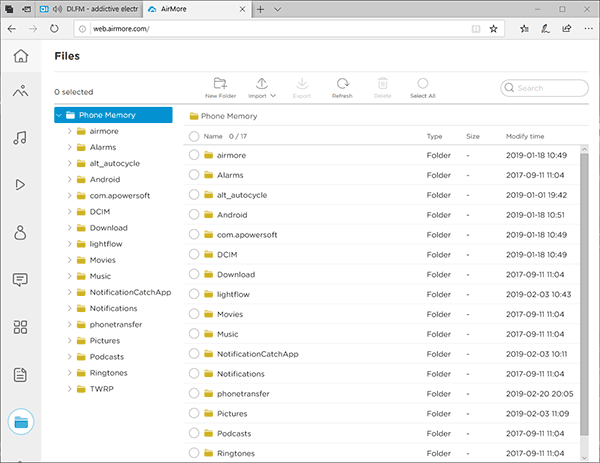Open the favorites hub icon
Screen dimensions: 600x463
(x=524, y=29)
